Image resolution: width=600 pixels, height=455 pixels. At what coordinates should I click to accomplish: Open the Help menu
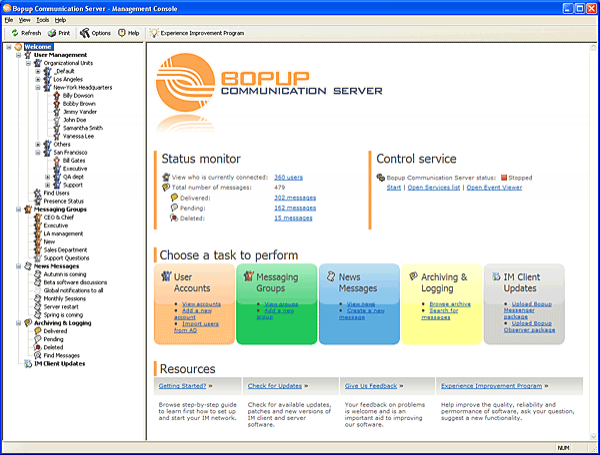[x=60, y=20]
